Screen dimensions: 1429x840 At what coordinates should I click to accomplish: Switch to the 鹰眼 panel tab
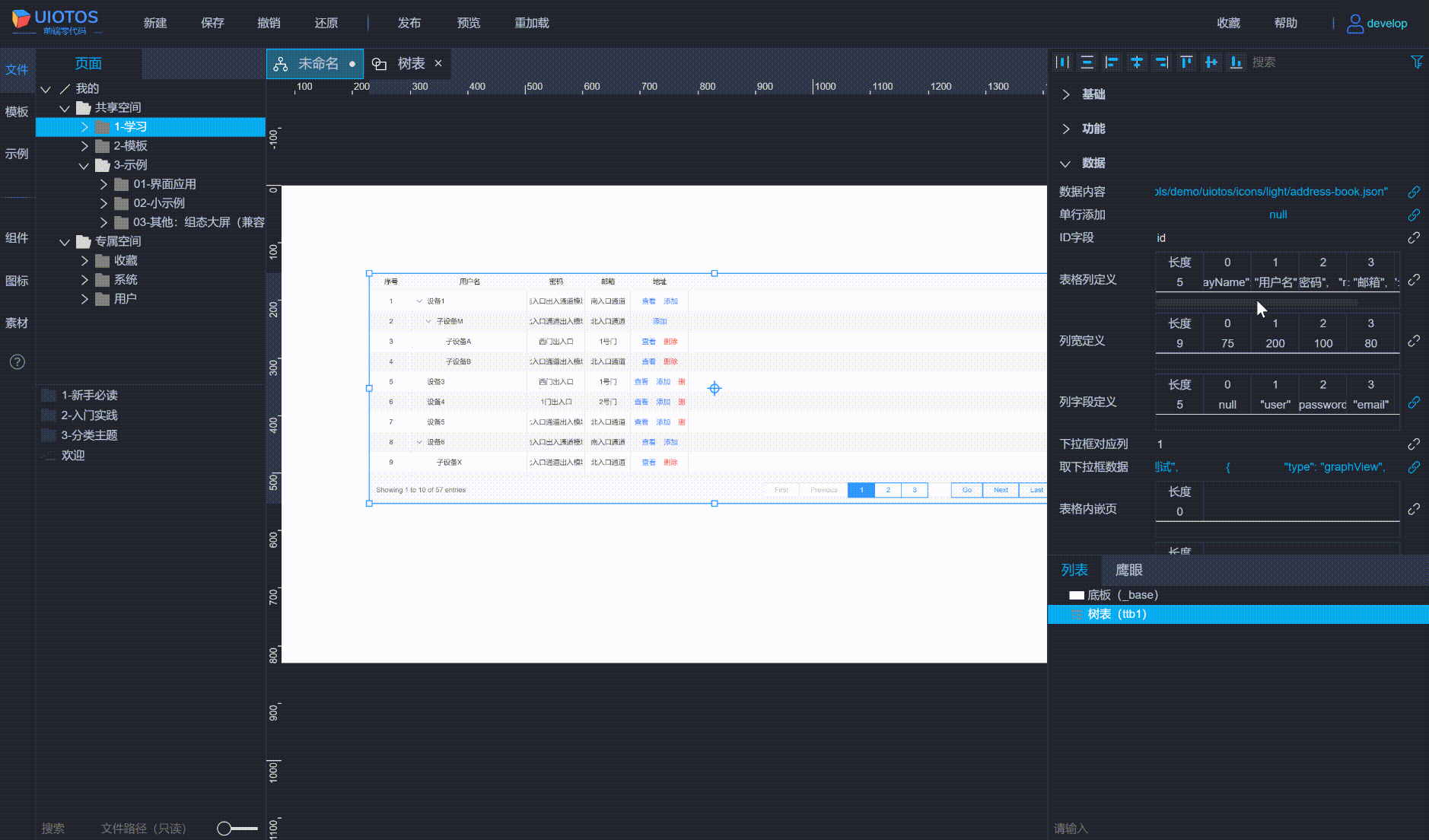pos(1128,570)
